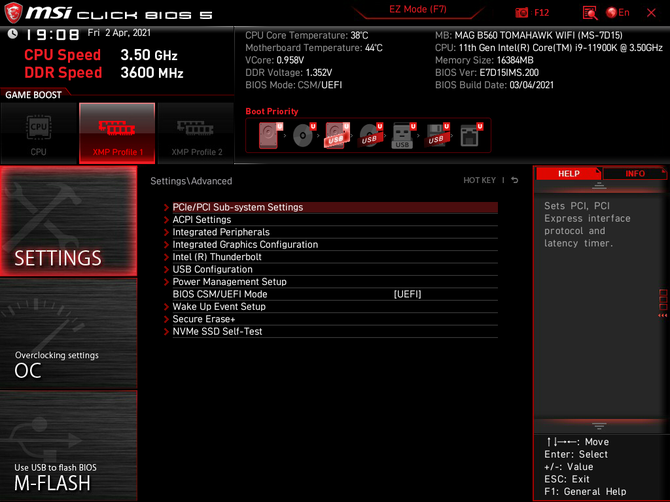Screen dimensions: 670x502
Task: Select the USB key boot device icon
Action: pos(403,135)
